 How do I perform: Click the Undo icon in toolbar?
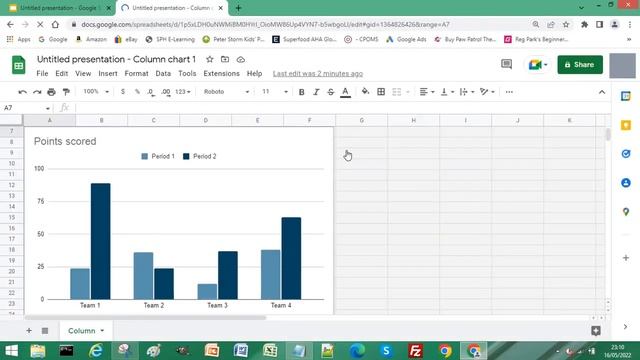(x=22, y=92)
